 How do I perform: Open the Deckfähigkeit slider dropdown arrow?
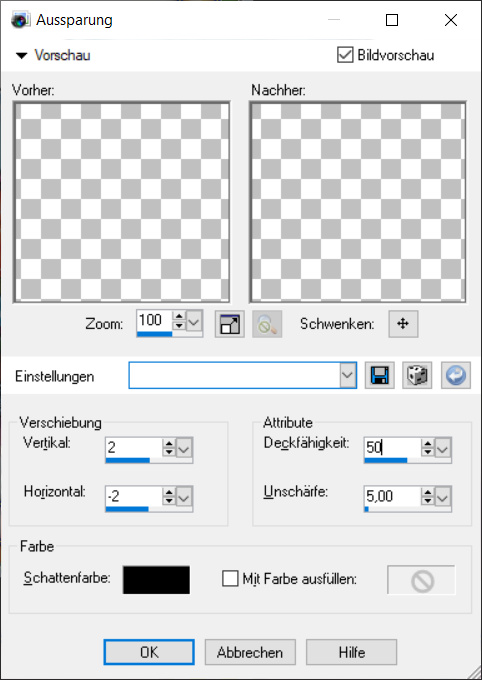[x=443, y=448]
